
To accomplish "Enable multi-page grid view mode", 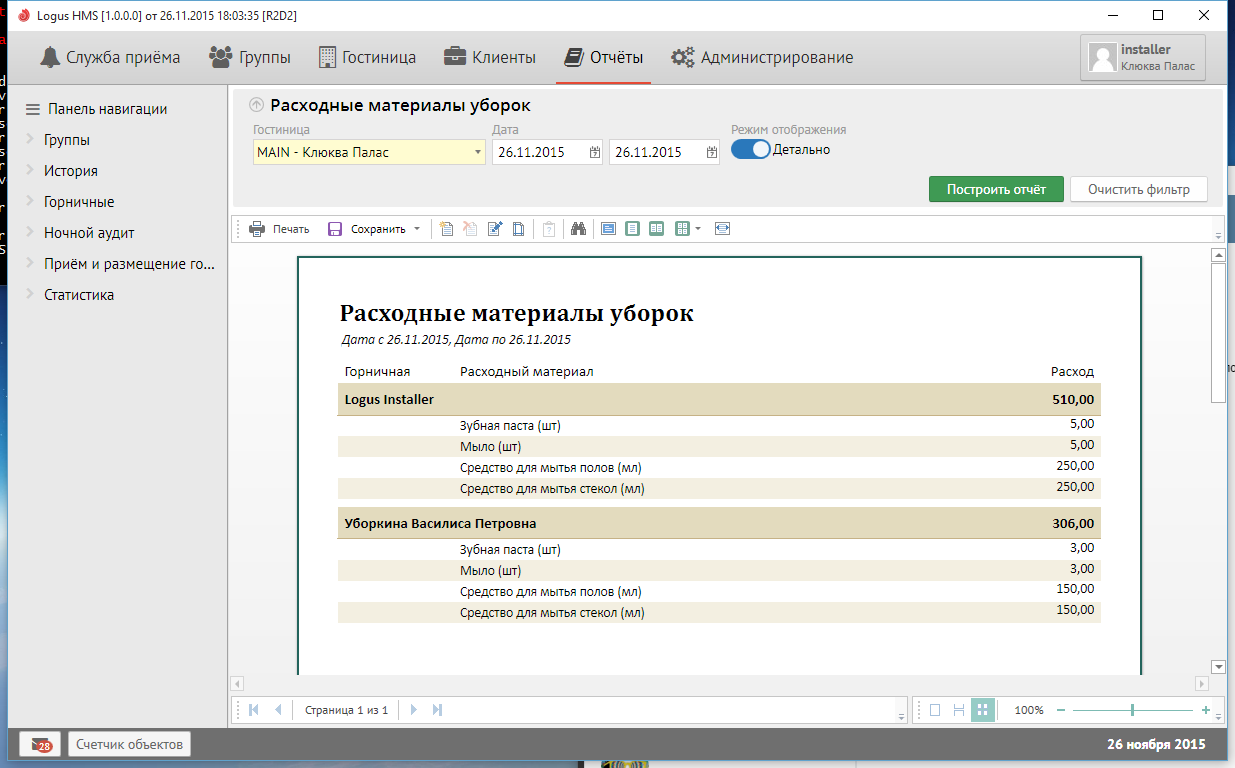I will pos(982,710).
